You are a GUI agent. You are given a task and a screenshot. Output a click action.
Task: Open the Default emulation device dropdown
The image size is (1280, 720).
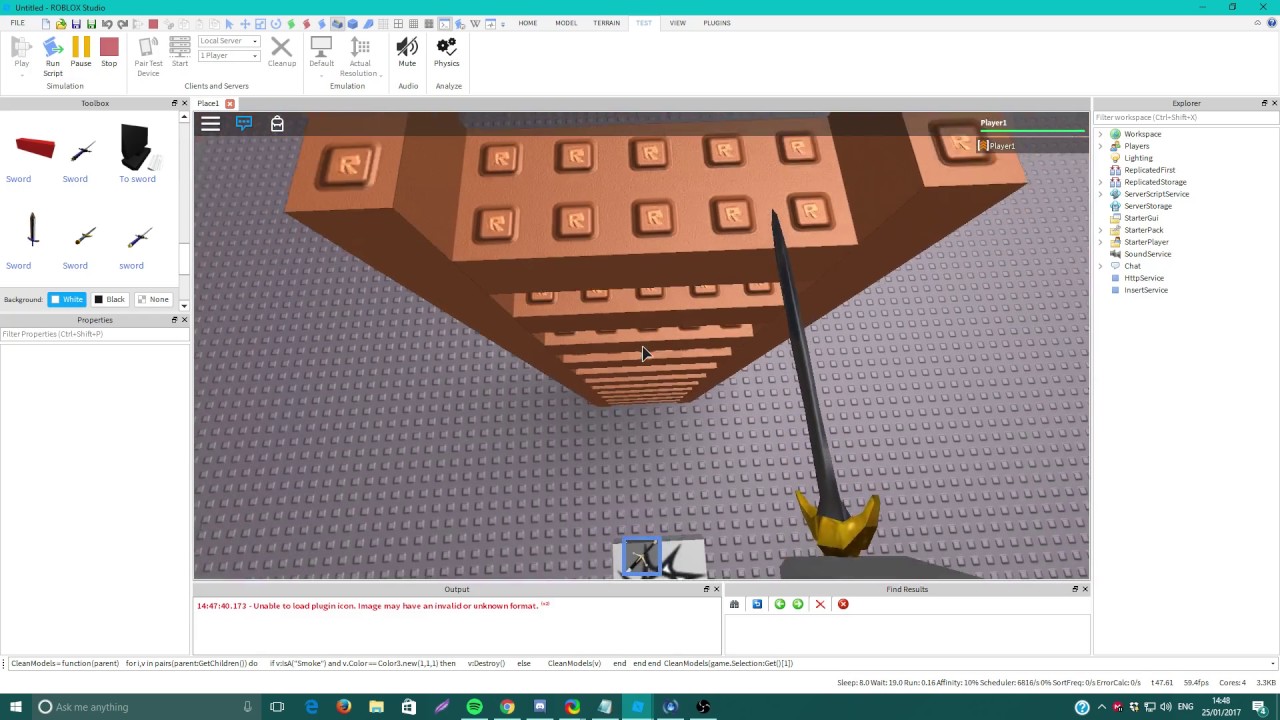point(321,56)
